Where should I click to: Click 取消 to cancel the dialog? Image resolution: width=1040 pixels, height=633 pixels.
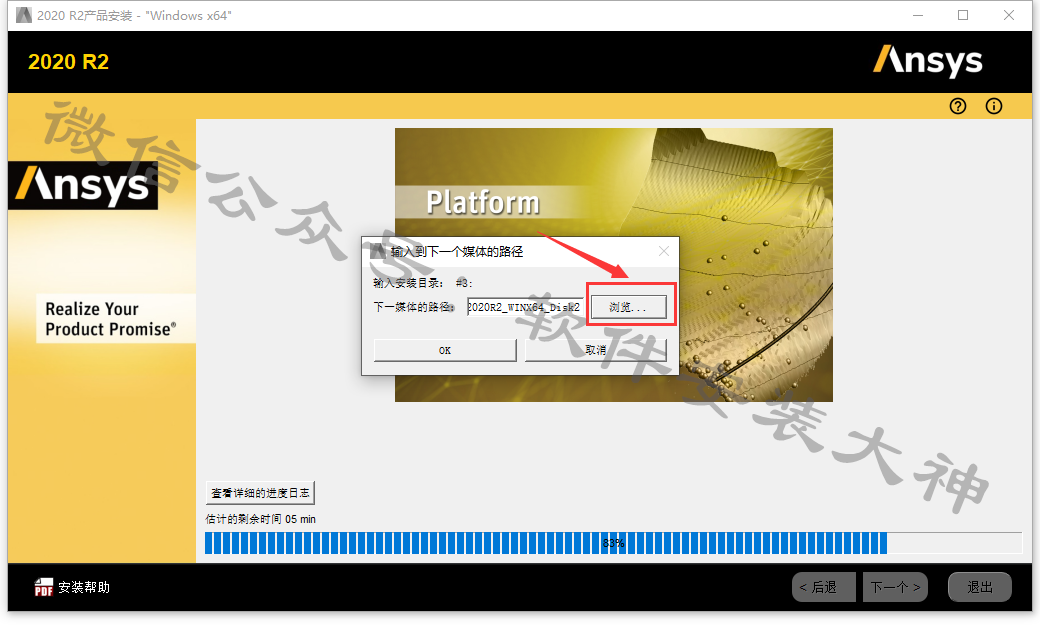pos(596,350)
